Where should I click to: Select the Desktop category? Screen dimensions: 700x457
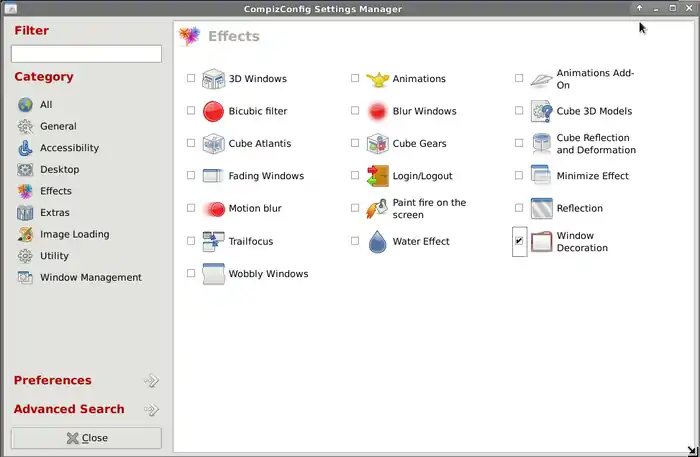tap(59, 170)
